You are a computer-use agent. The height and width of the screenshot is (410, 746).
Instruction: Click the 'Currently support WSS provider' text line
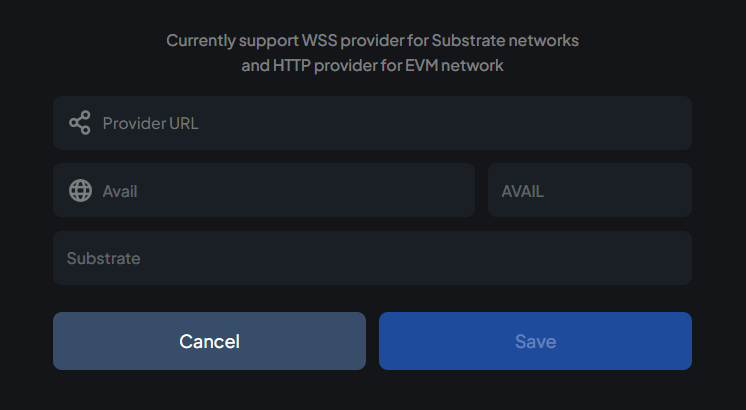coord(372,41)
